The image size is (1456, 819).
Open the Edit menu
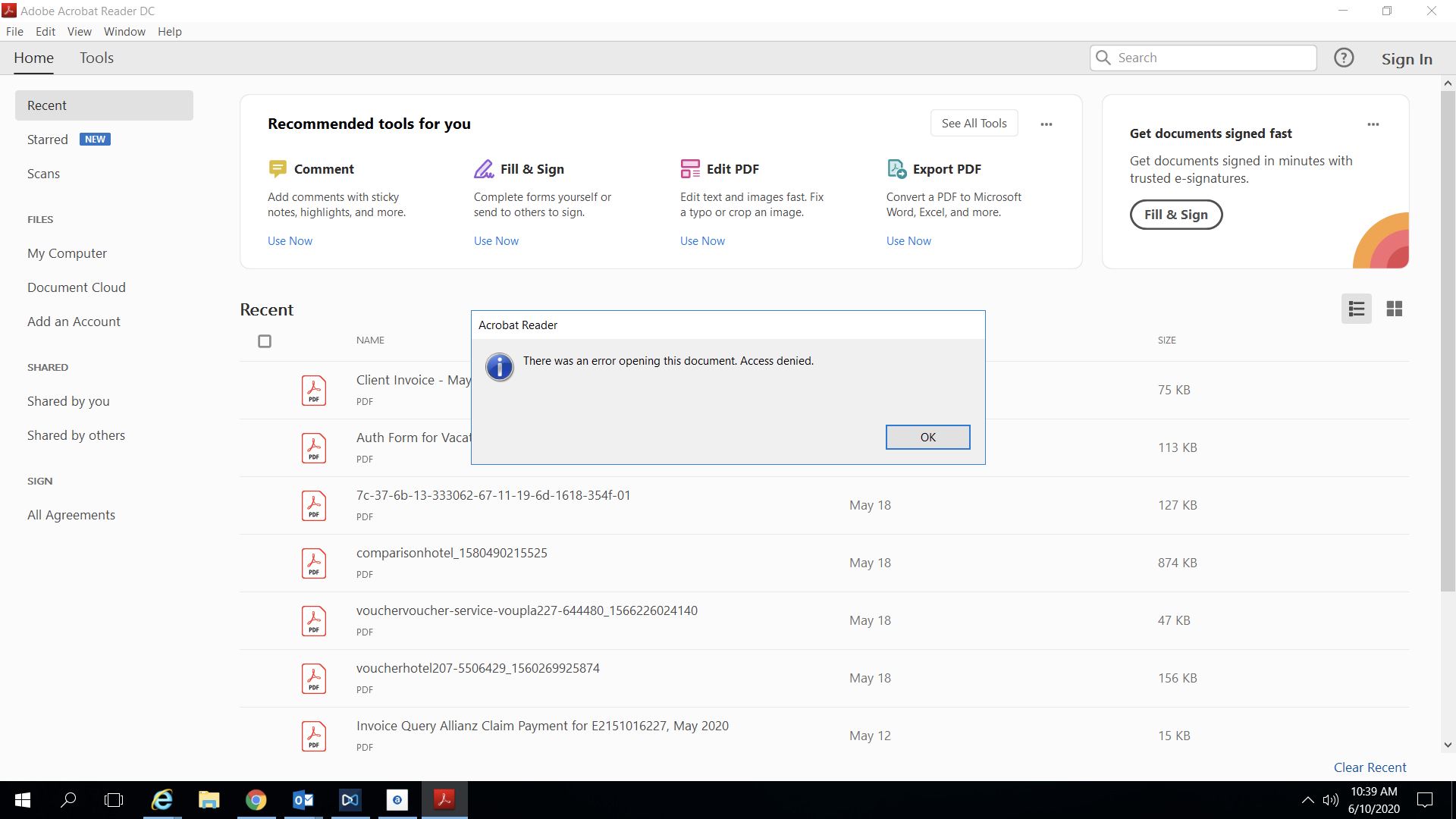pyautogui.click(x=45, y=31)
